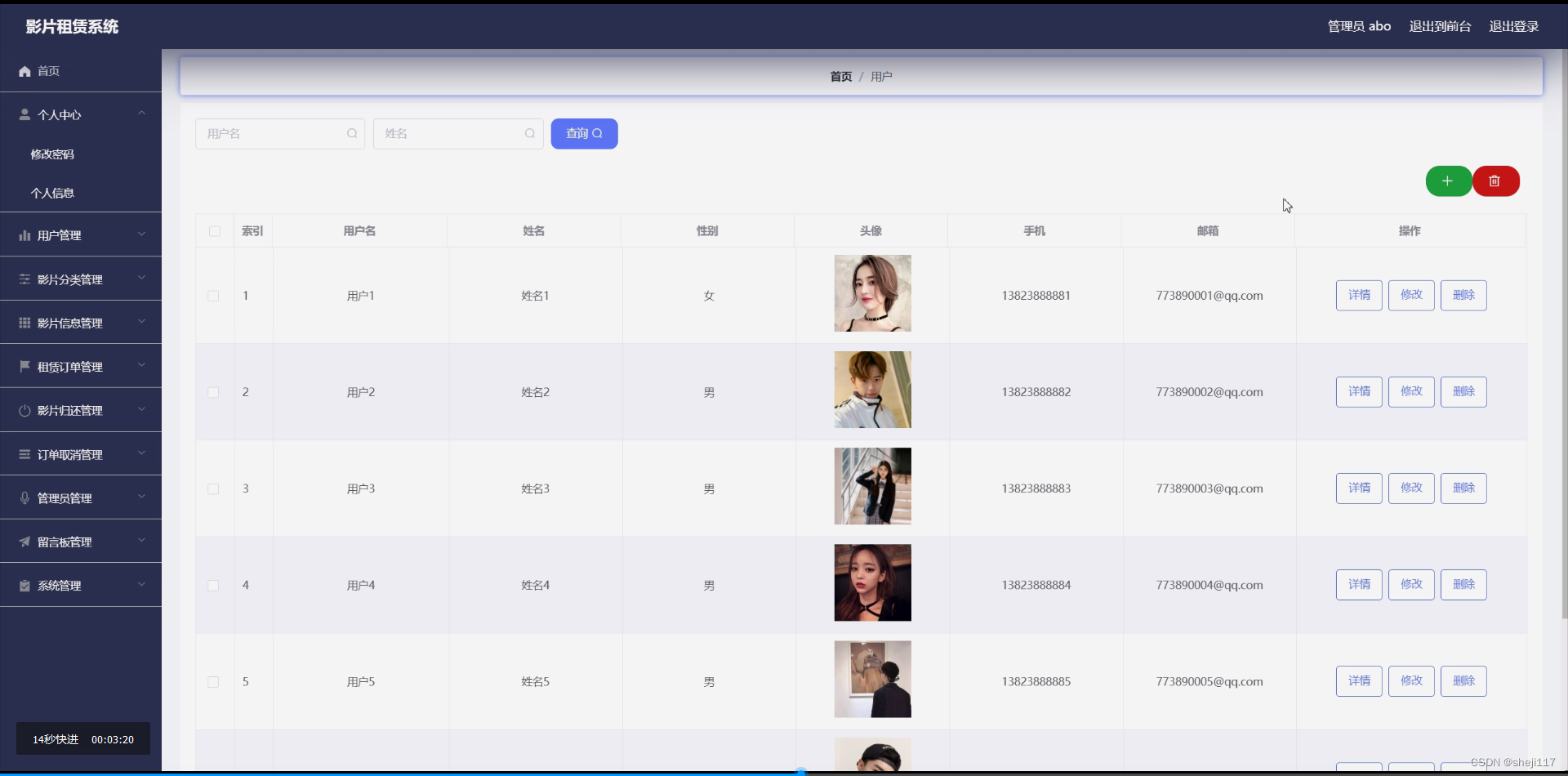Click the 查询 search button

[x=583, y=133]
